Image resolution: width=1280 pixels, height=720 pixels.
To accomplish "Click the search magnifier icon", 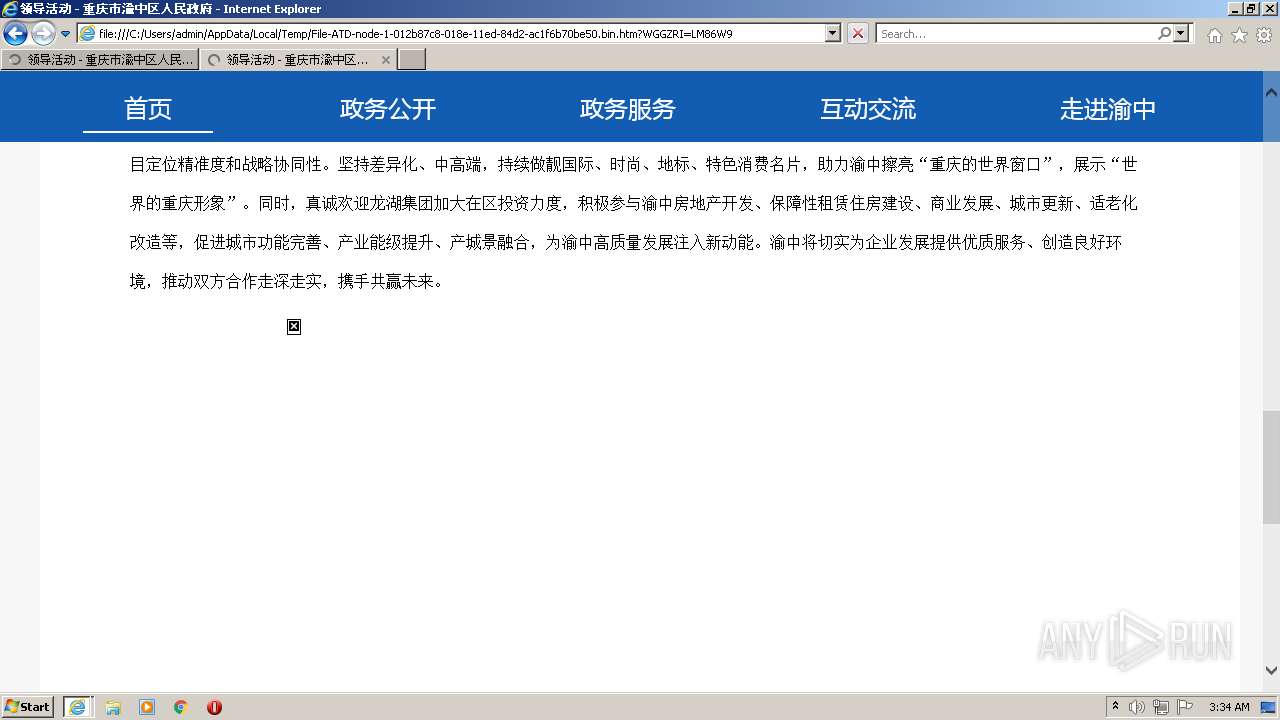I will tap(1164, 33).
